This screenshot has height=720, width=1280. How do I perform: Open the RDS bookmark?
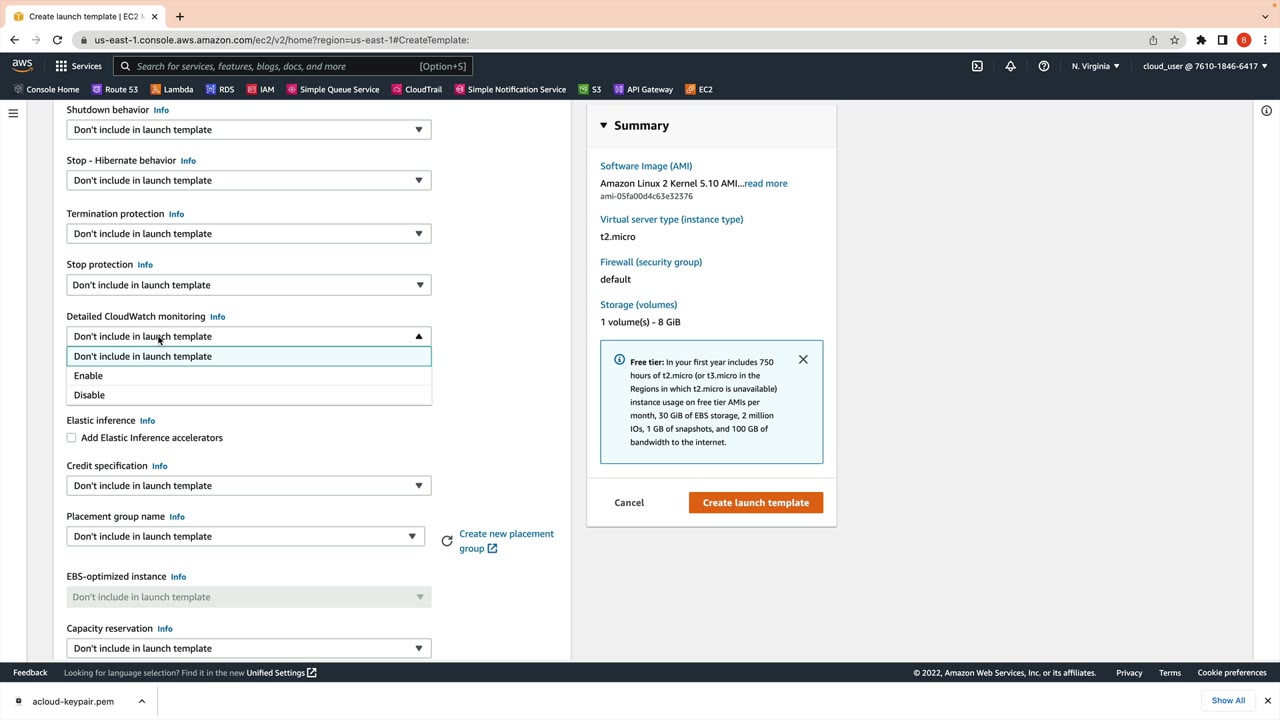[219, 89]
